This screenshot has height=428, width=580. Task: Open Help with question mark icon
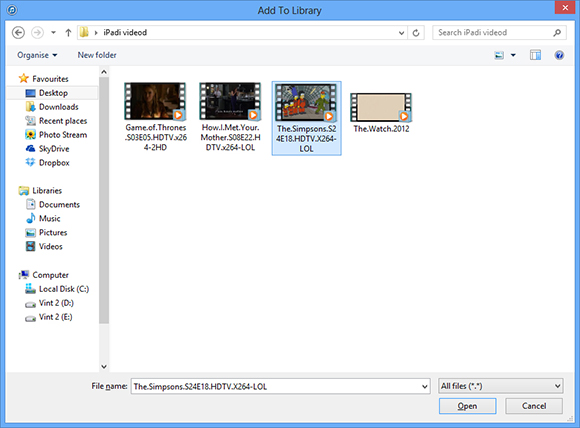(559, 55)
